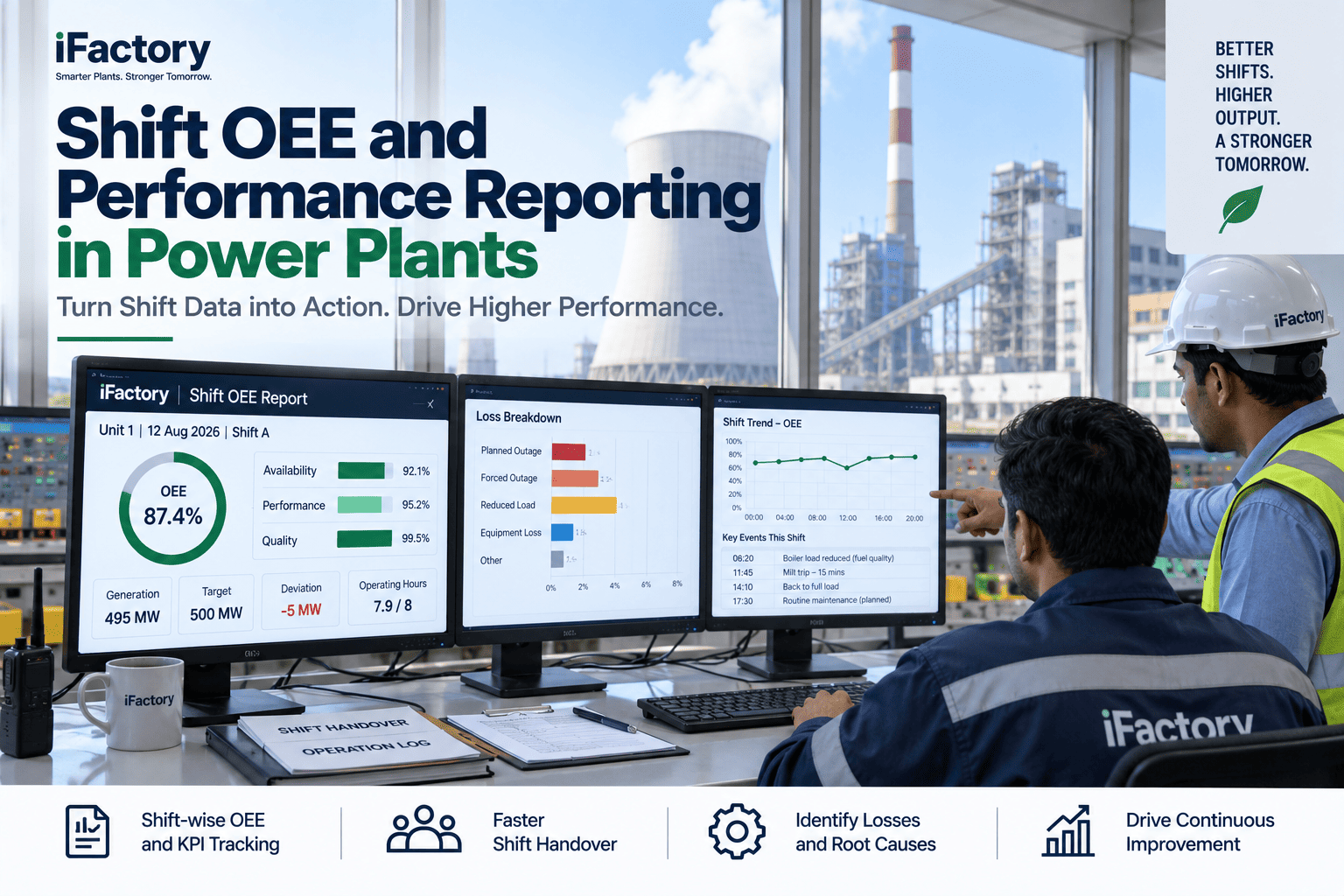Click the Identify Losses gear icon
Screen dimensions: 1344x896
tap(736, 830)
